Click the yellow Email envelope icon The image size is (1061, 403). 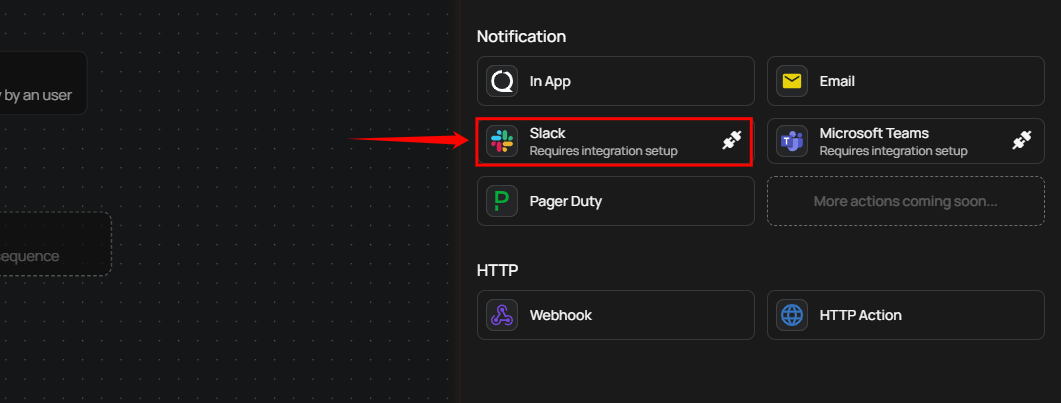[792, 81]
